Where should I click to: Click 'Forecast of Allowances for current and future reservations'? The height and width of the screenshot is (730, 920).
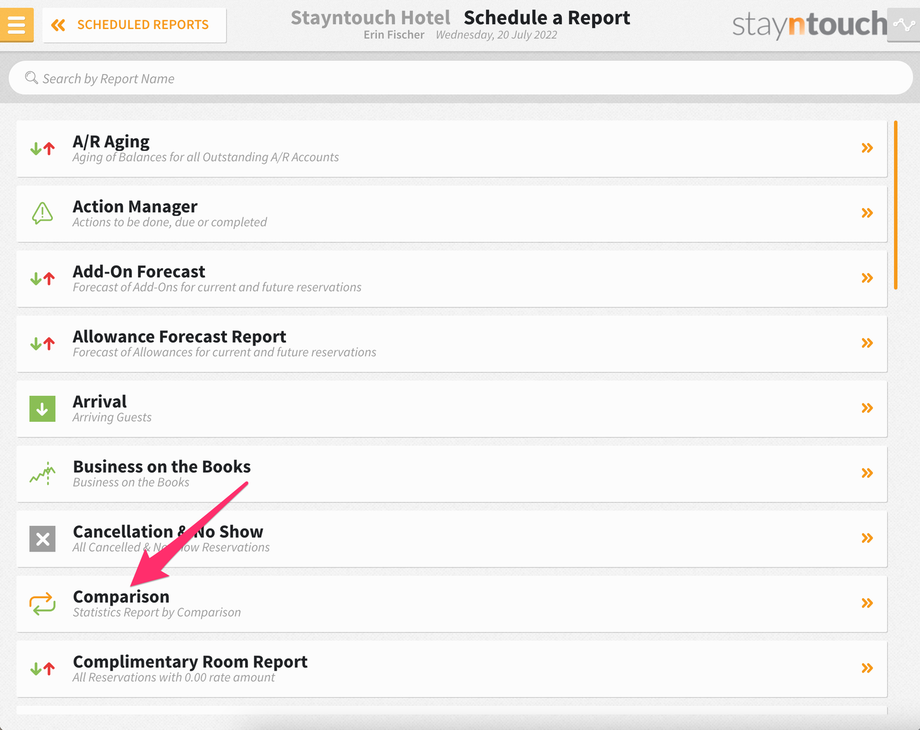pyautogui.click(x=225, y=352)
